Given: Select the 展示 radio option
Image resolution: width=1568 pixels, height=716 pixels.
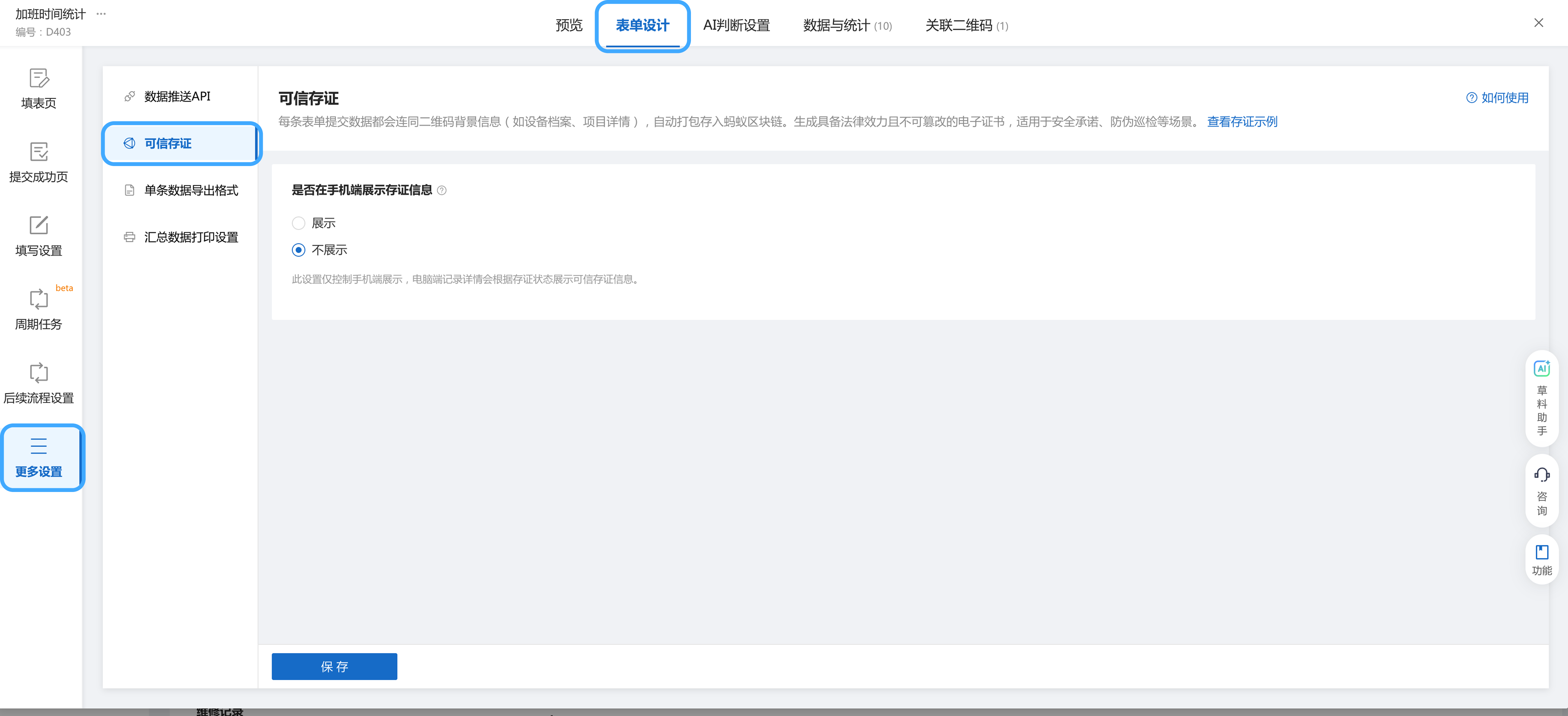Looking at the screenshot, I should 298,224.
